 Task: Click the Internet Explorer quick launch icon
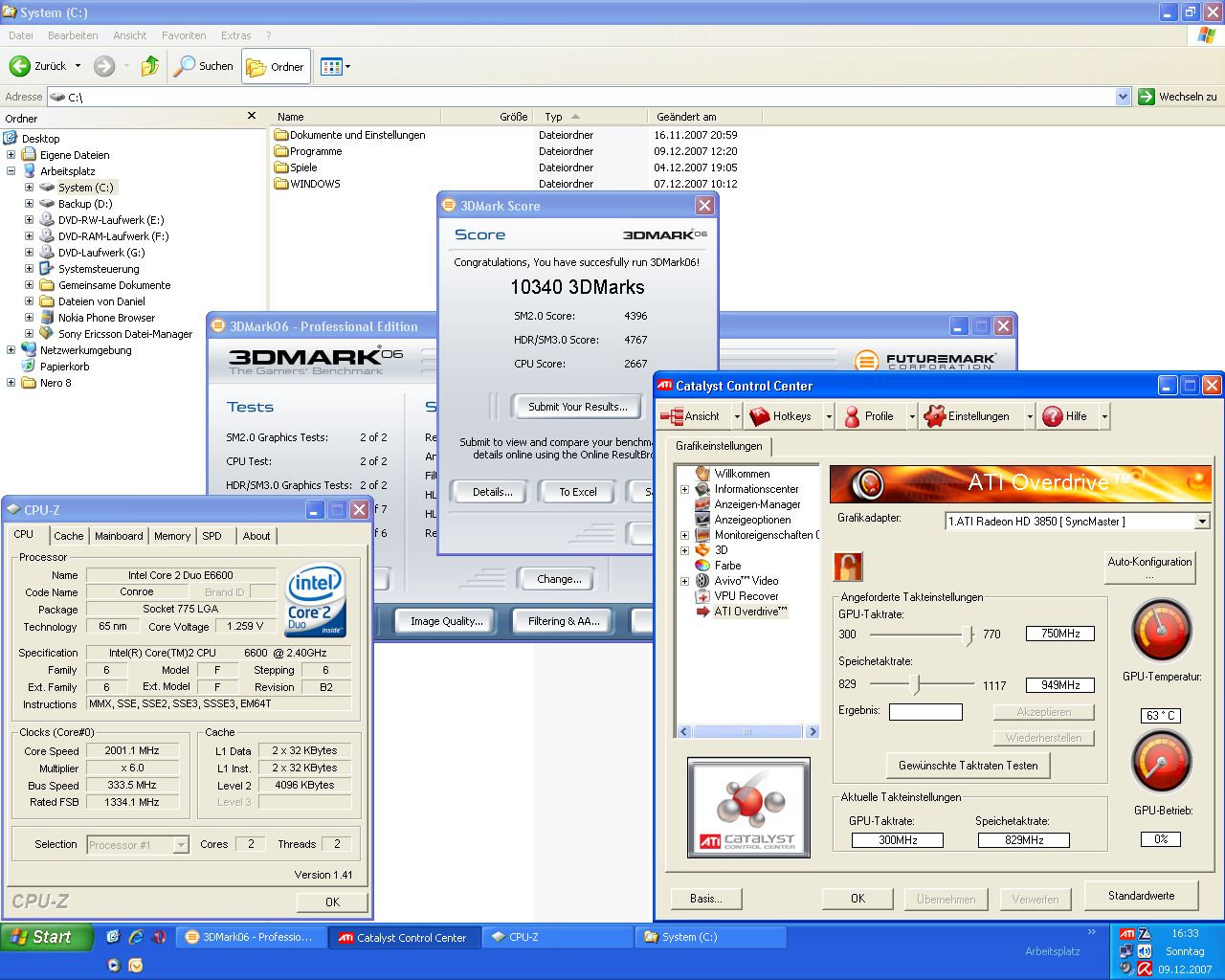pyautogui.click(x=136, y=937)
